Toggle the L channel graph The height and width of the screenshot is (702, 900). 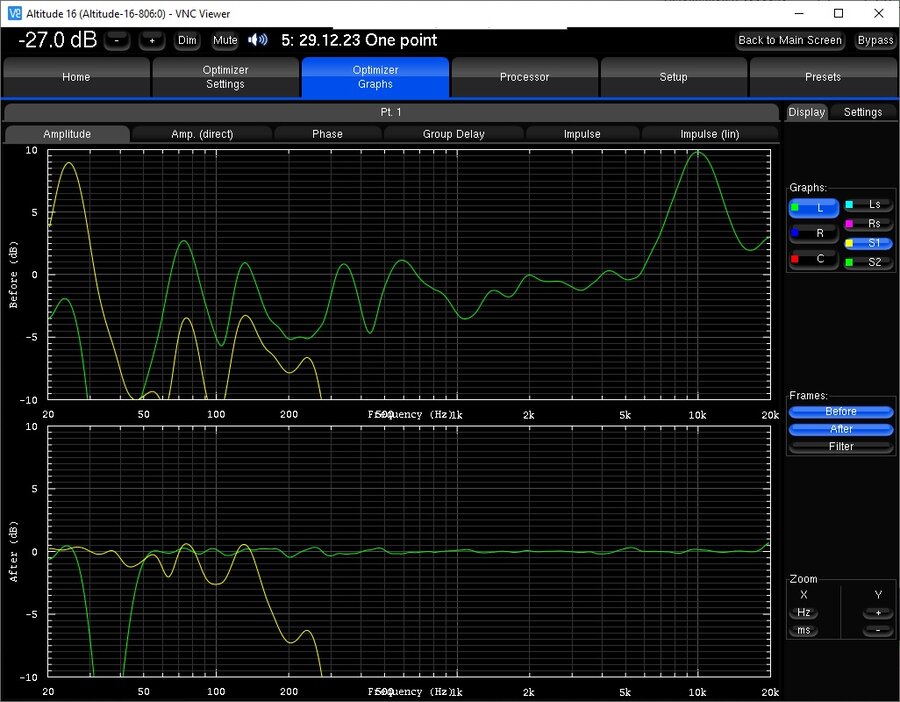(x=813, y=208)
